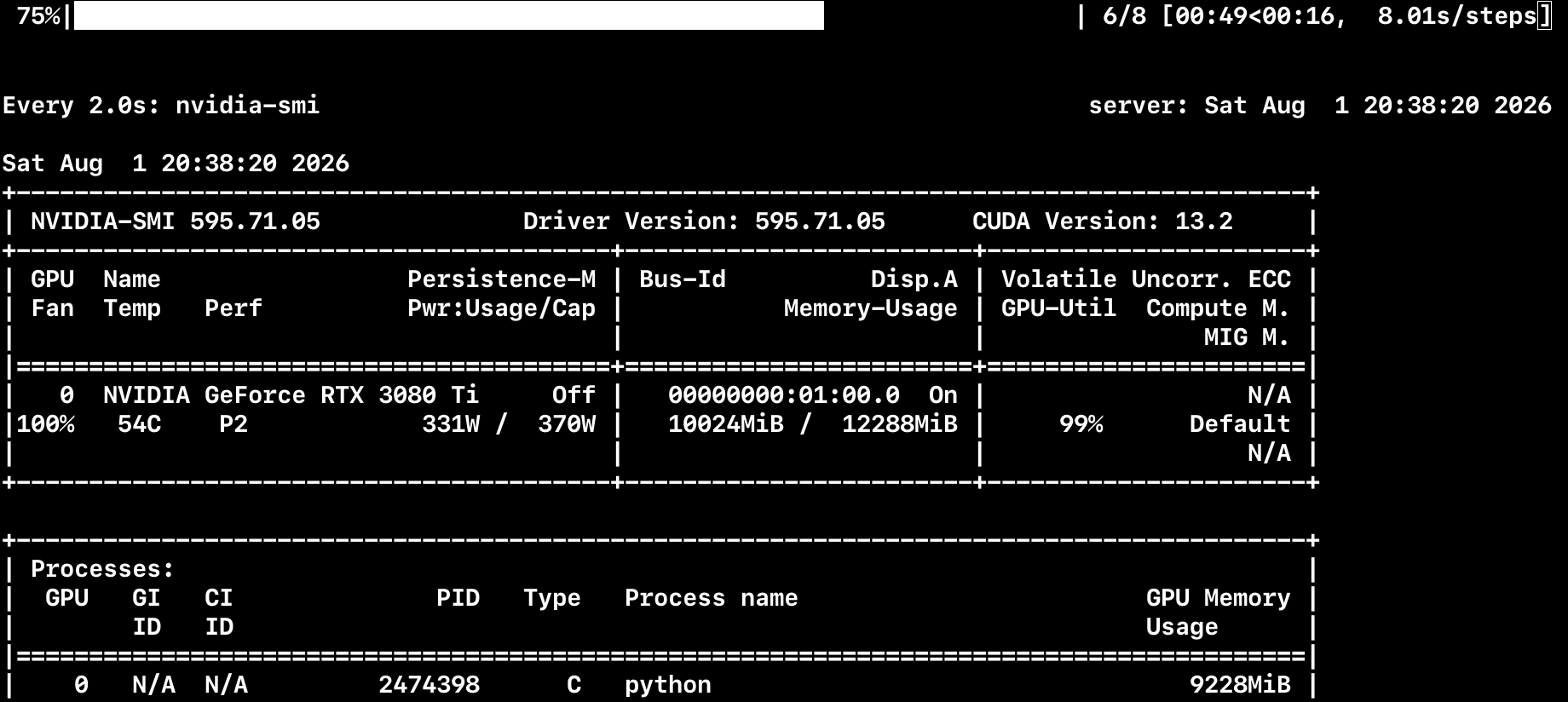Viewport: 1568px width, 702px height.
Task: Click the "Perf" column header
Action: tap(233, 308)
